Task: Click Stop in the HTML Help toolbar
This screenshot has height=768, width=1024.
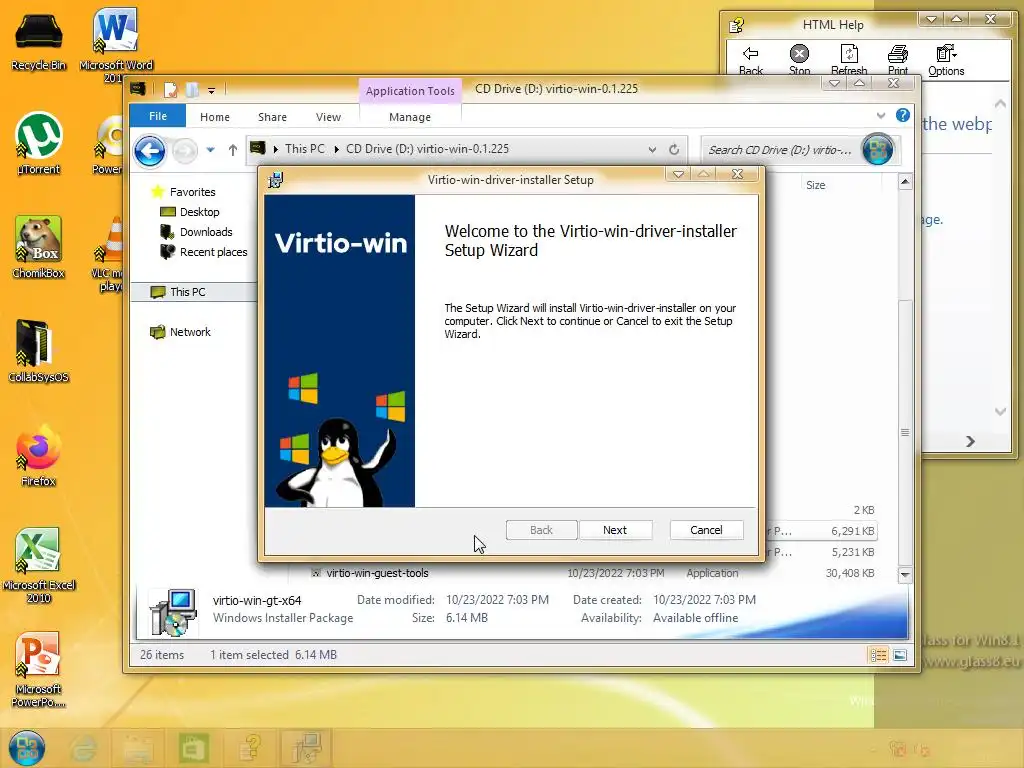Action: click(799, 60)
